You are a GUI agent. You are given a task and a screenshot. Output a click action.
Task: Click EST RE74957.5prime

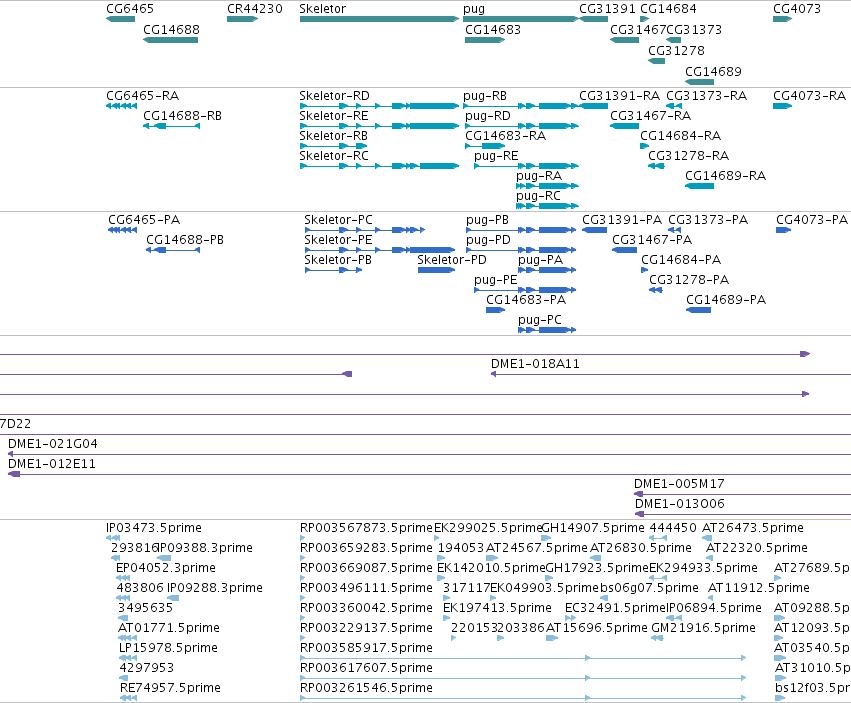point(170,688)
